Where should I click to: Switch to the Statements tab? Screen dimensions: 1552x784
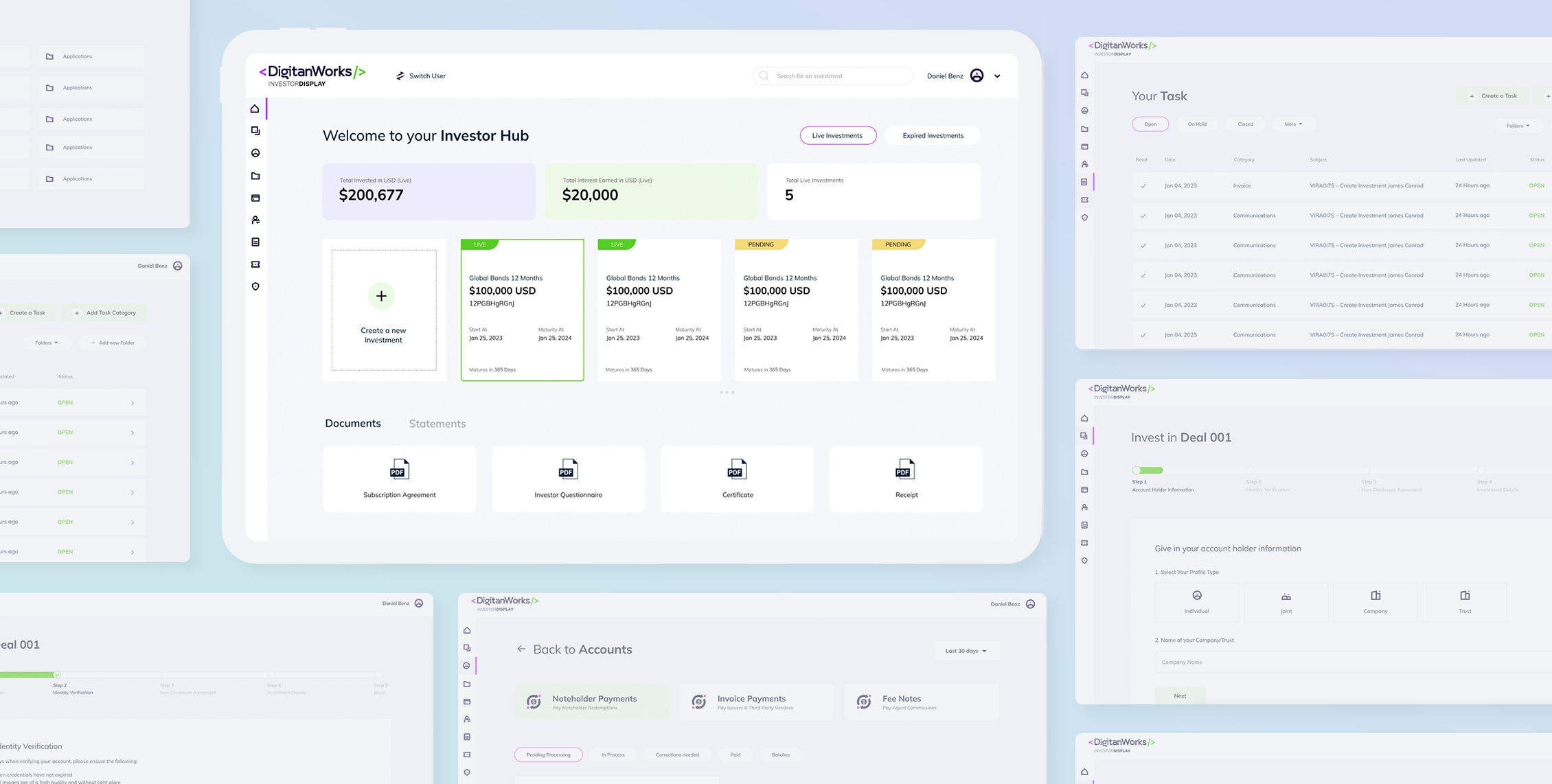click(437, 424)
